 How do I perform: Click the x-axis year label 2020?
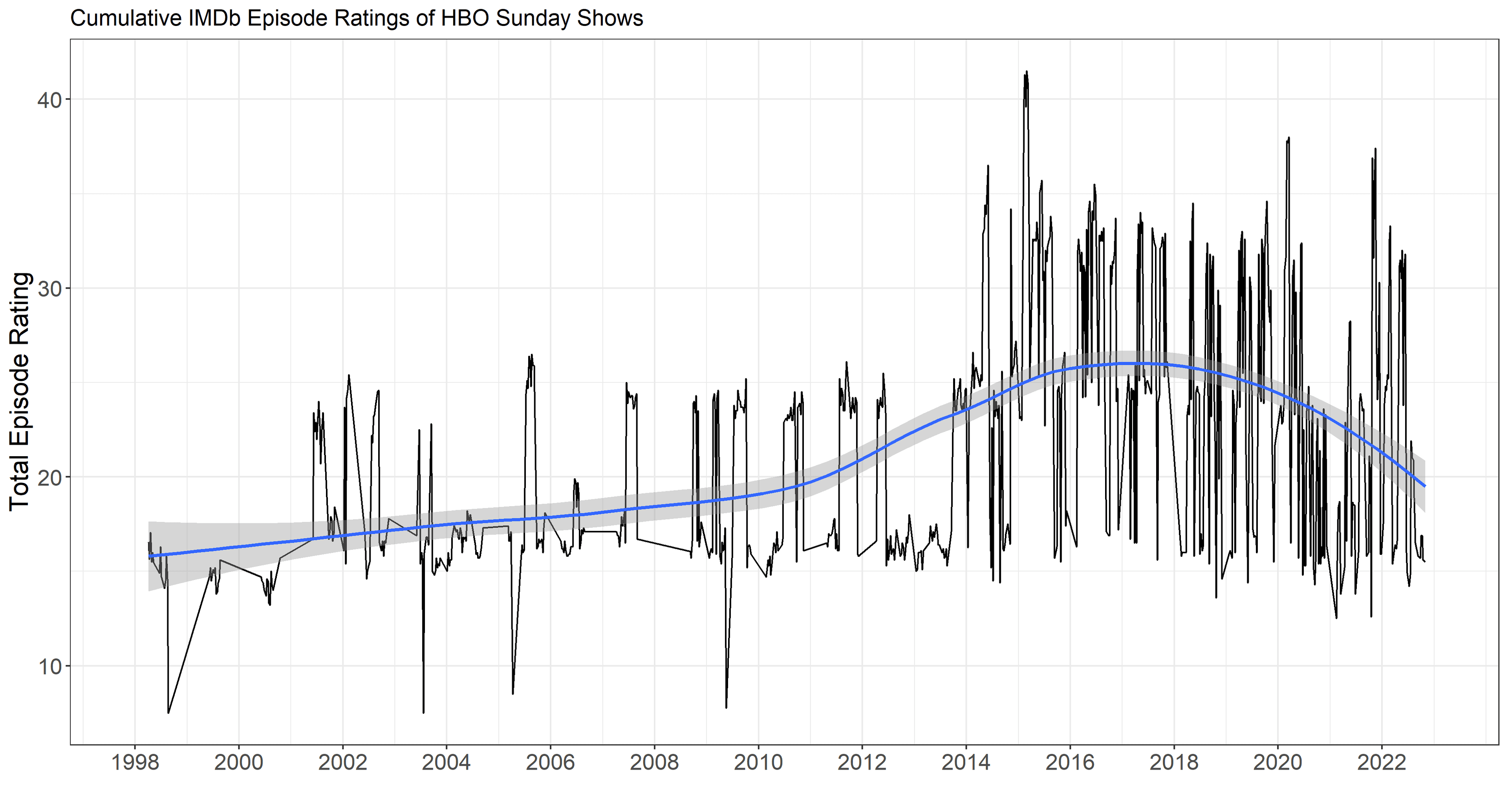(x=1277, y=762)
